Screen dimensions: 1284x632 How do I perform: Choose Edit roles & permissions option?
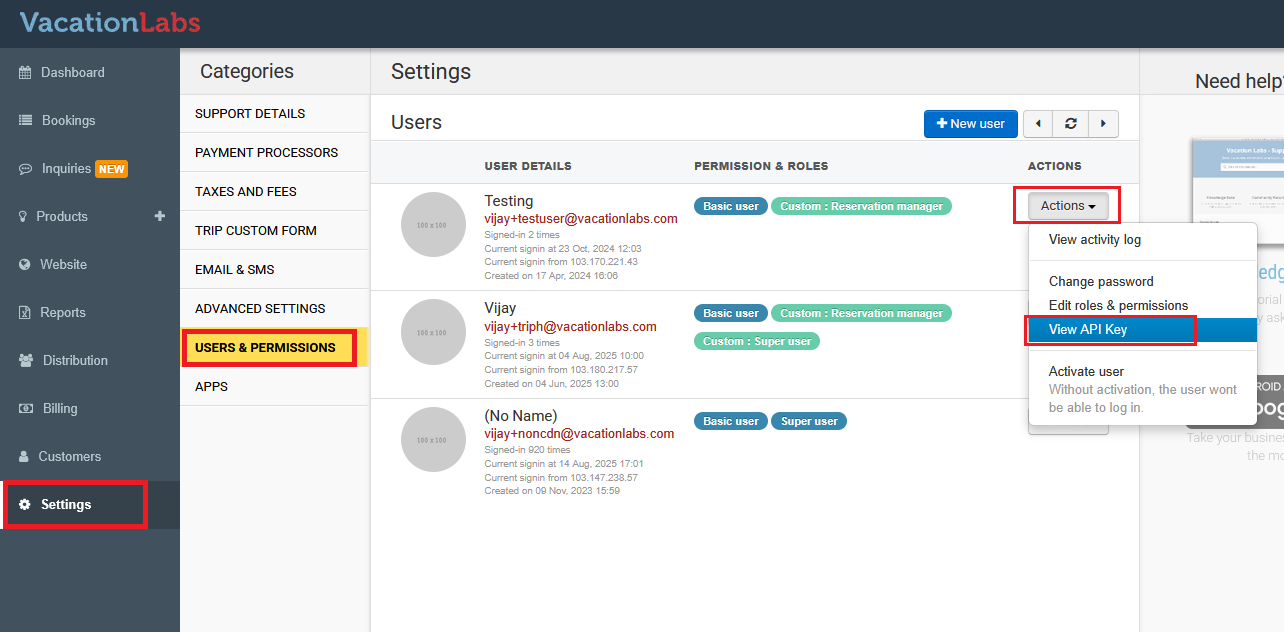[x=1118, y=306]
